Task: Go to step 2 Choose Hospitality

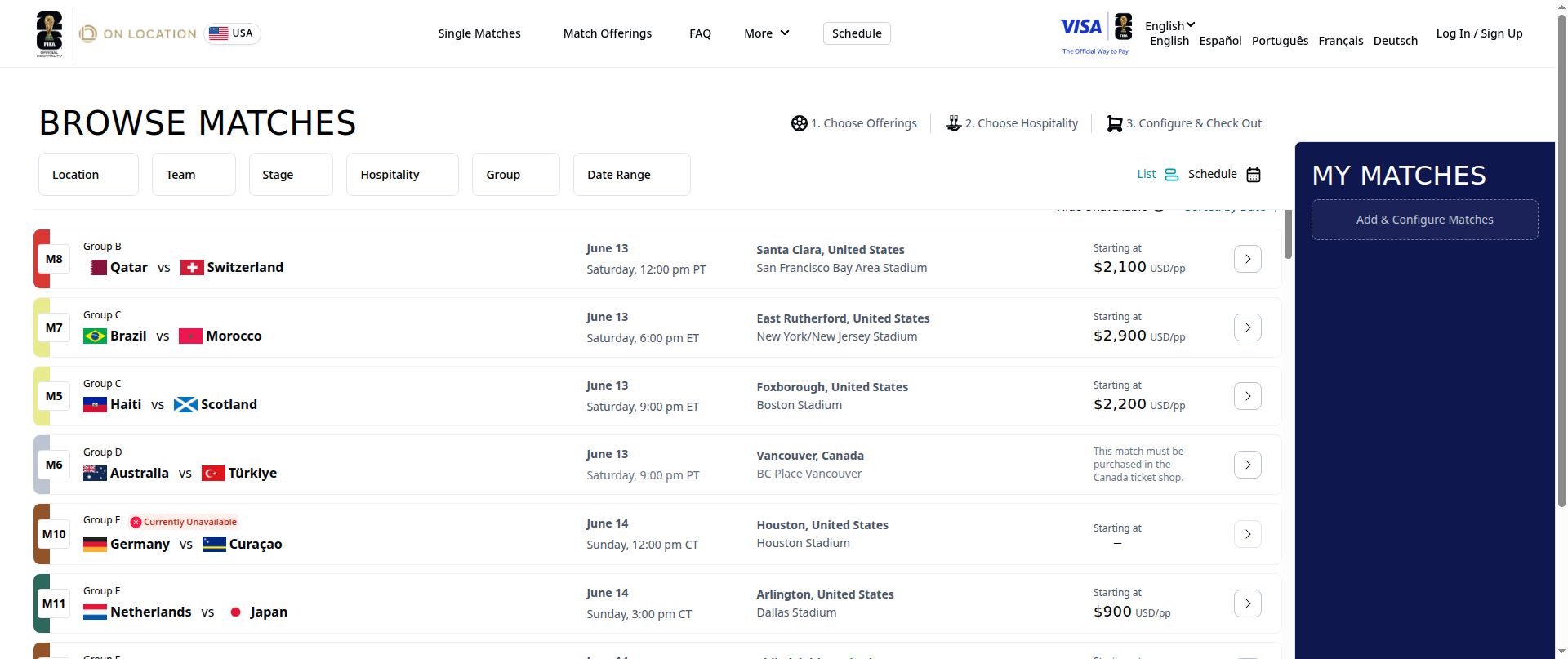Action: click(x=1012, y=123)
